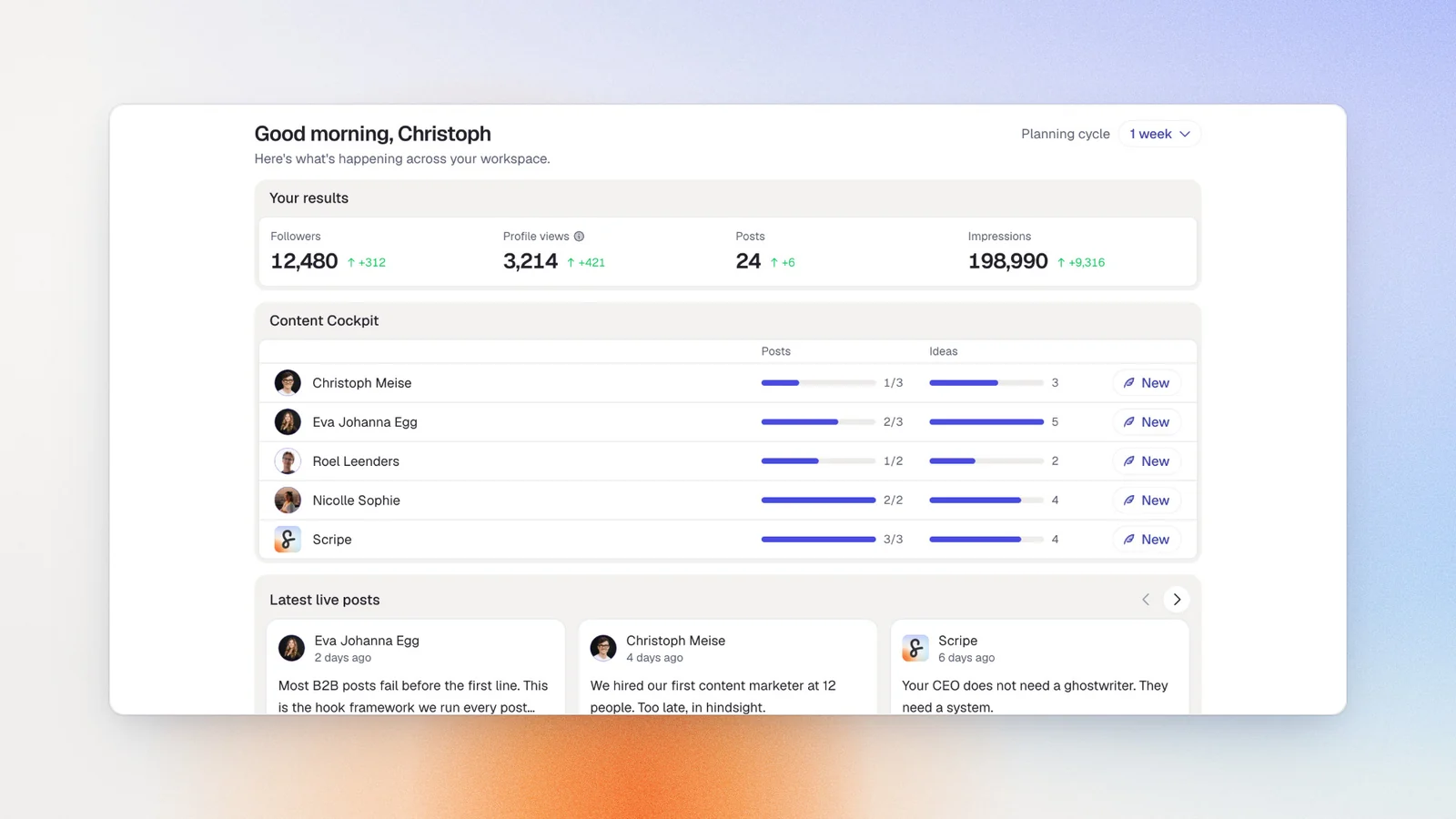Click Eva Johanna Egg's ideas progress bar
This screenshot has width=1456, height=819.
click(986, 422)
